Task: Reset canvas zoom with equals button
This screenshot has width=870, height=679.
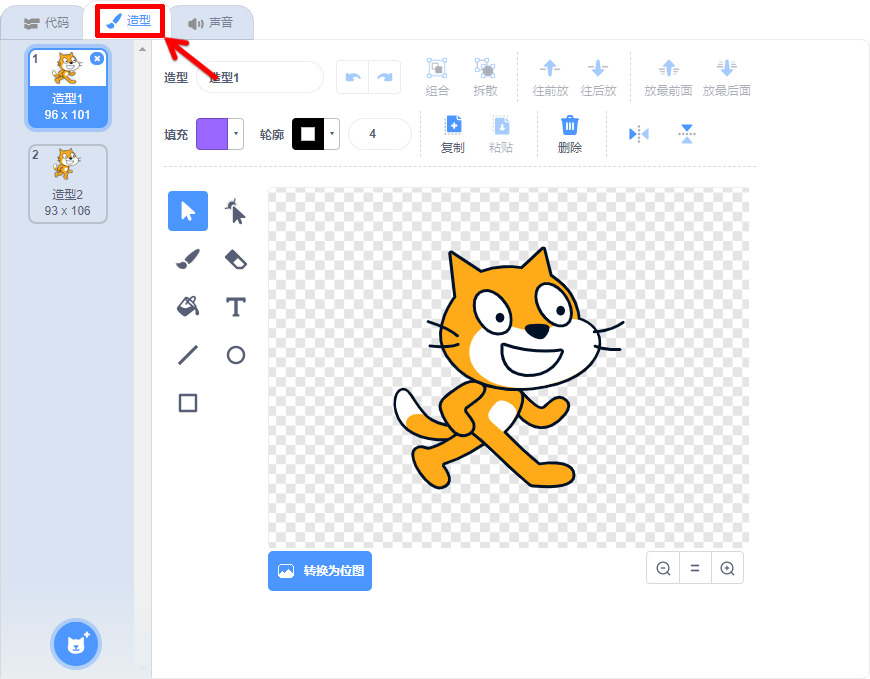Action: coord(695,568)
